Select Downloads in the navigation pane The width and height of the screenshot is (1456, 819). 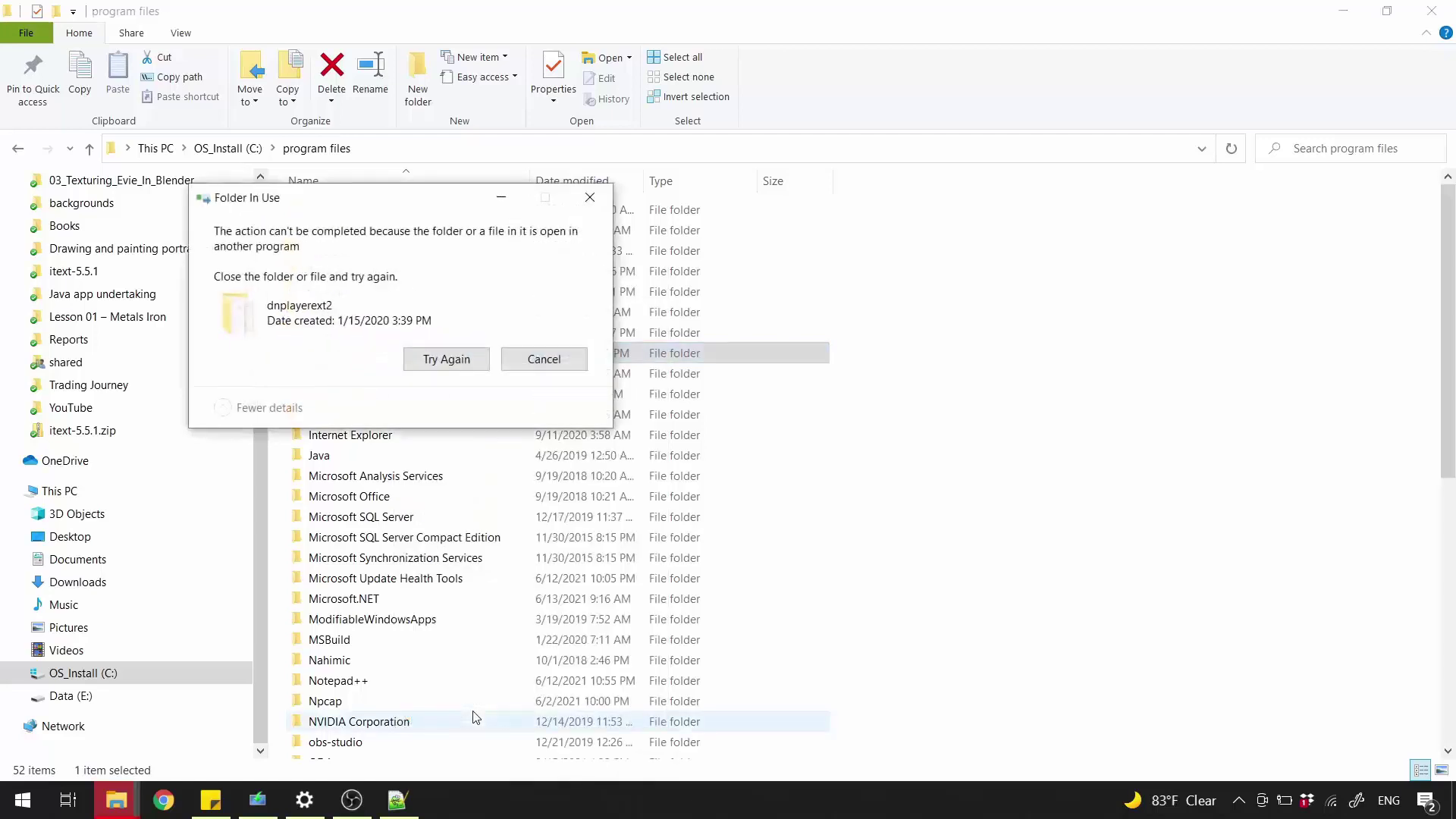(x=77, y=582)
